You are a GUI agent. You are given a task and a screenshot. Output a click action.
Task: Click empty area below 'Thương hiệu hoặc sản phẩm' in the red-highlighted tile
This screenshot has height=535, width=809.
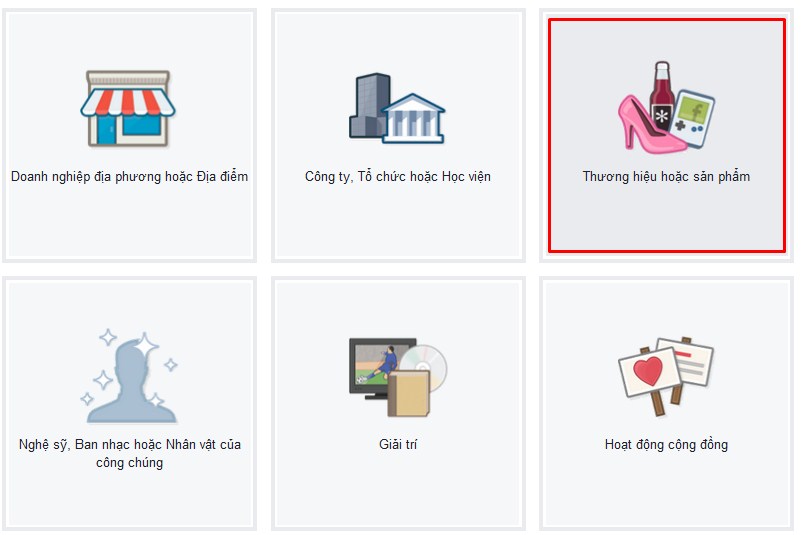[667, 219]
